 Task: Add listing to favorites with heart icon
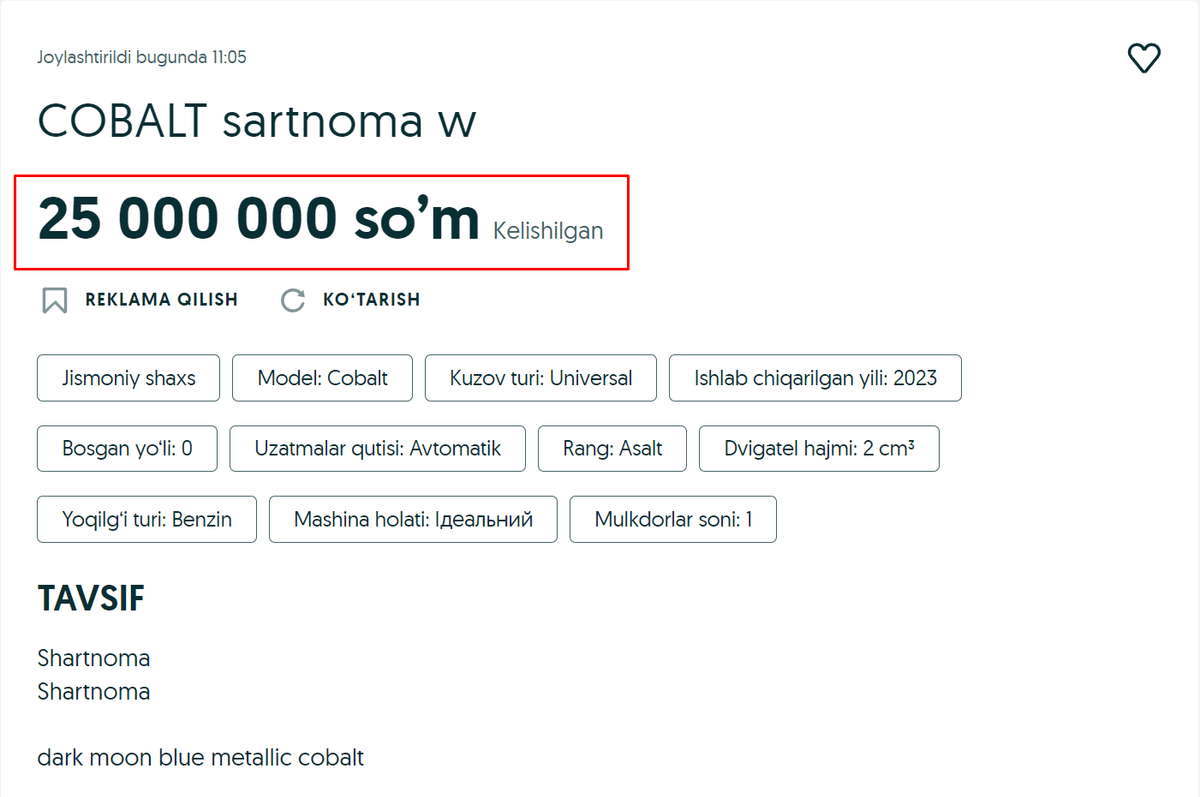[x=1144, y=58]
